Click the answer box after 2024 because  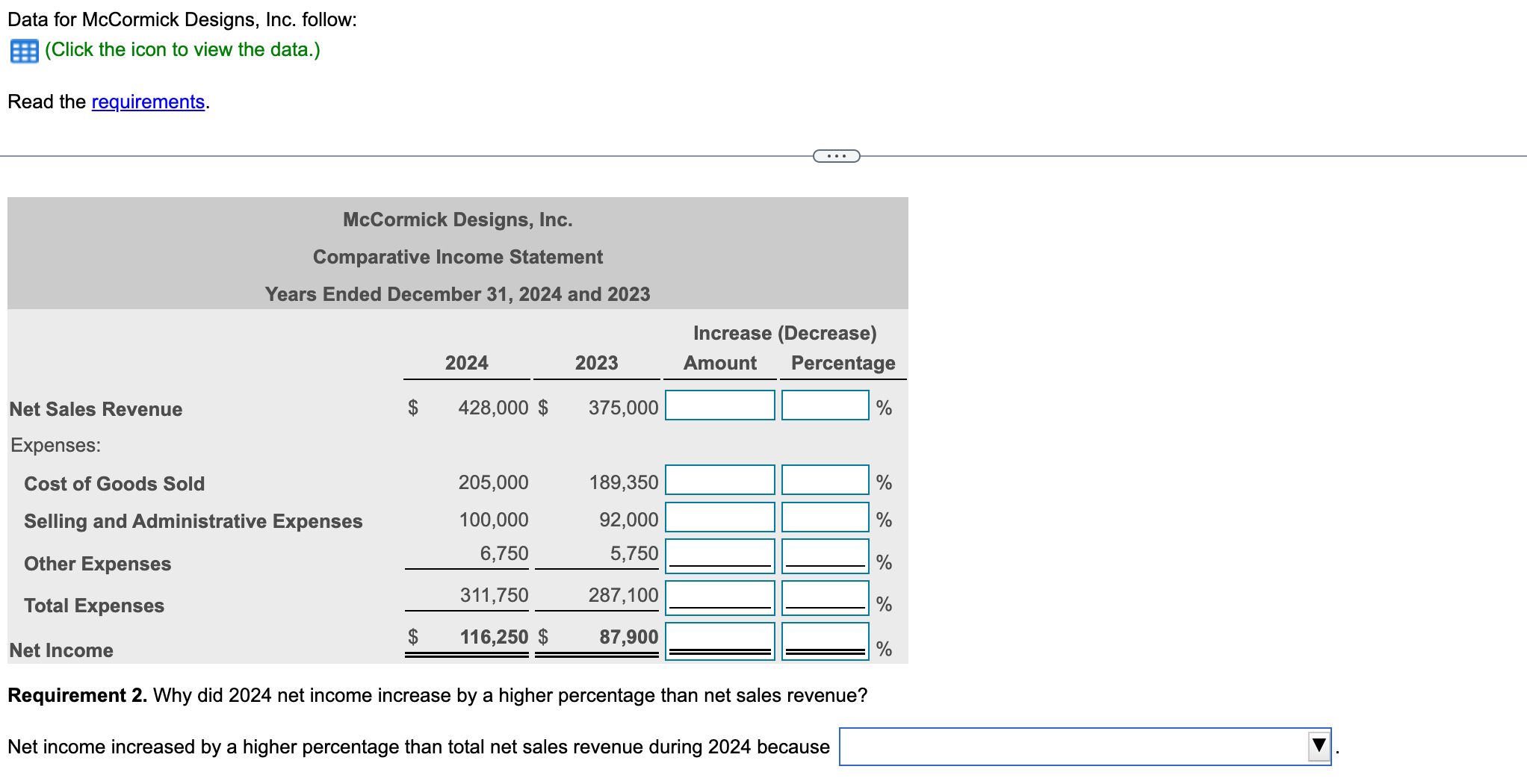[1076, 744]
